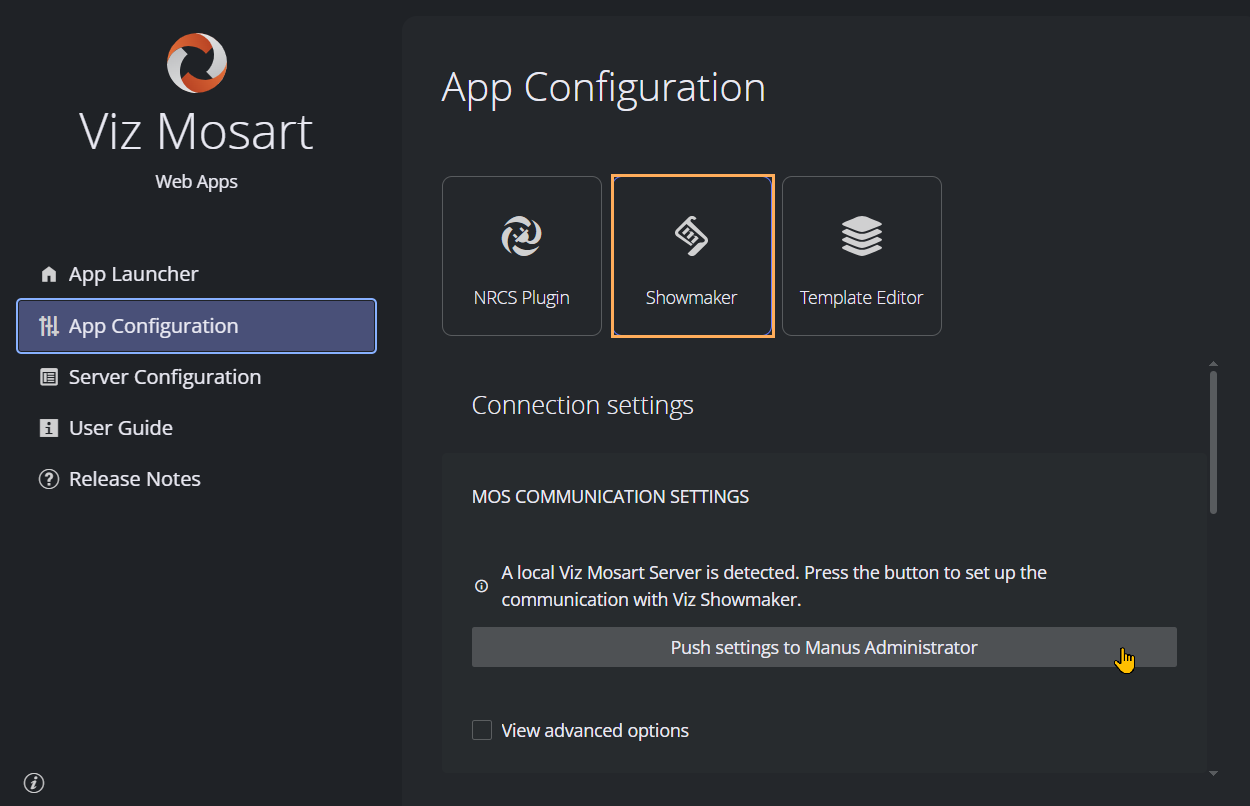Select the Template Editor tile
Viewport: 1250px width, 806px height.
tap(862, 256)
